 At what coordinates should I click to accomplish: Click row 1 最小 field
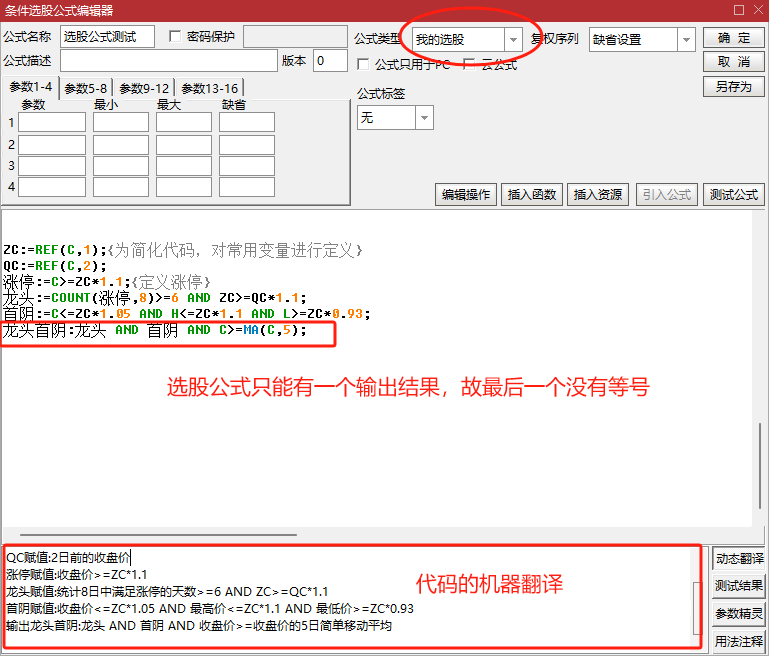pos(121,122)
